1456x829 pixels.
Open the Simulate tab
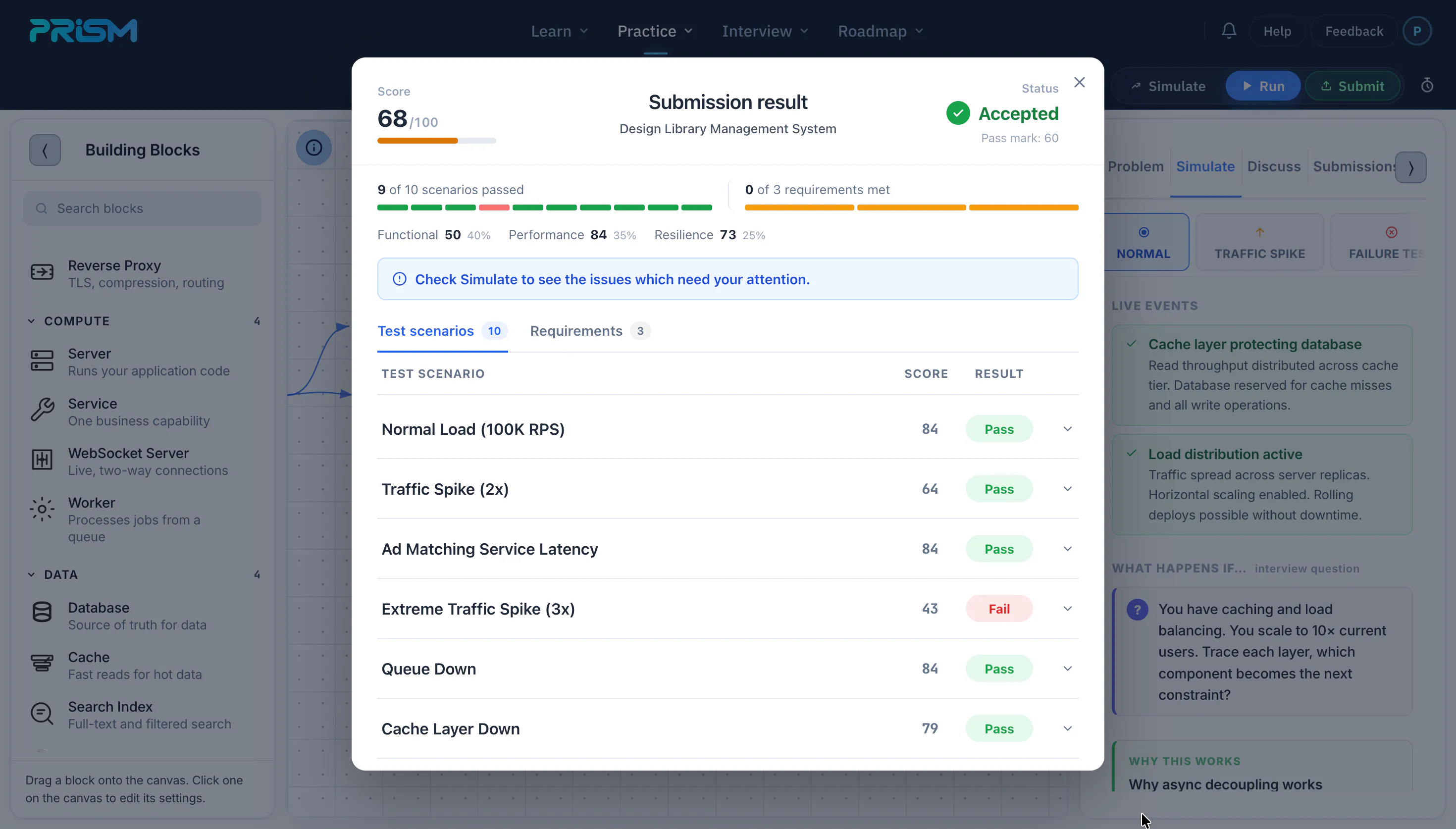pyautogui.click(x=1205, y=166)
